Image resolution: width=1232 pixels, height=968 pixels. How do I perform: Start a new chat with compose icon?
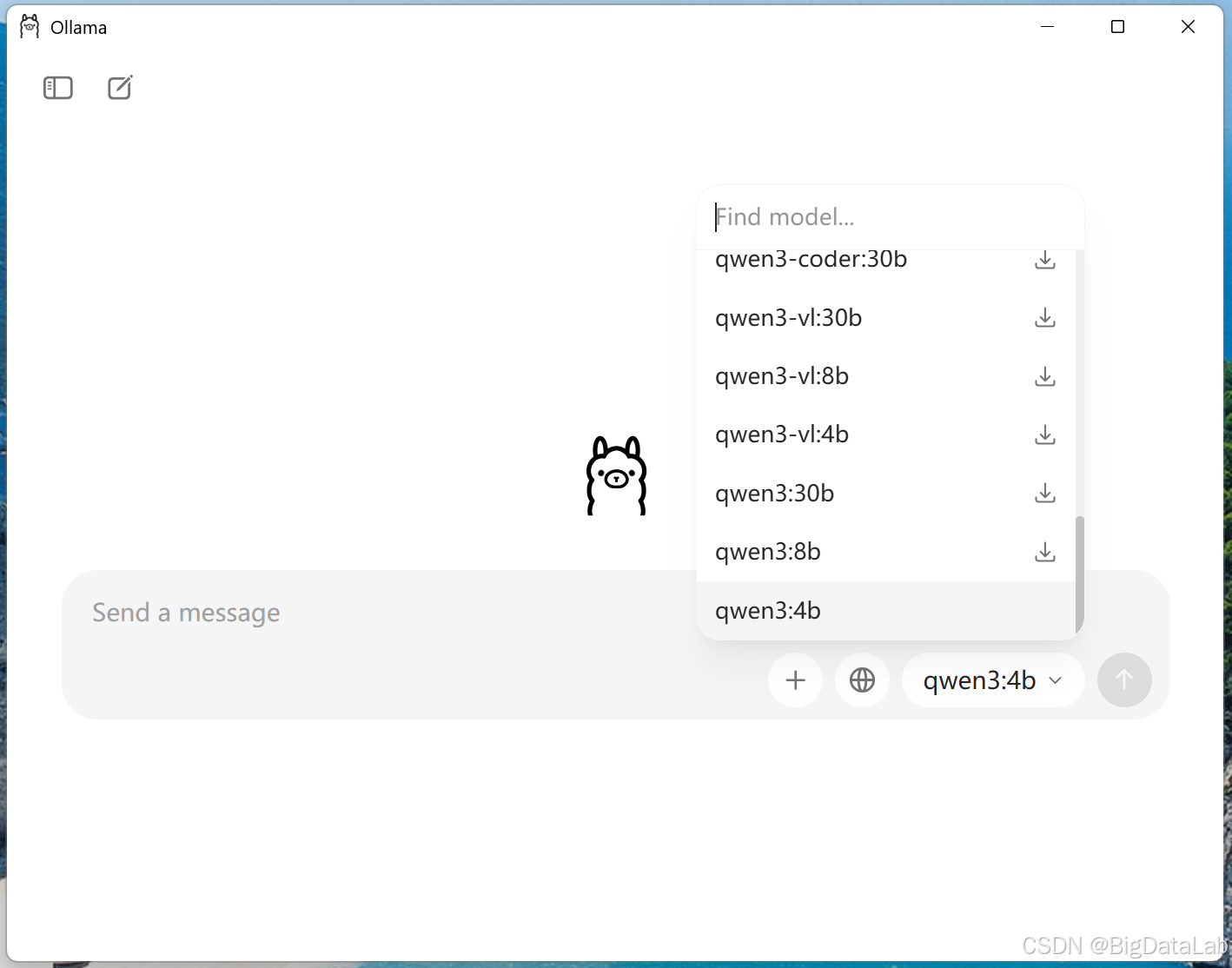120,88
